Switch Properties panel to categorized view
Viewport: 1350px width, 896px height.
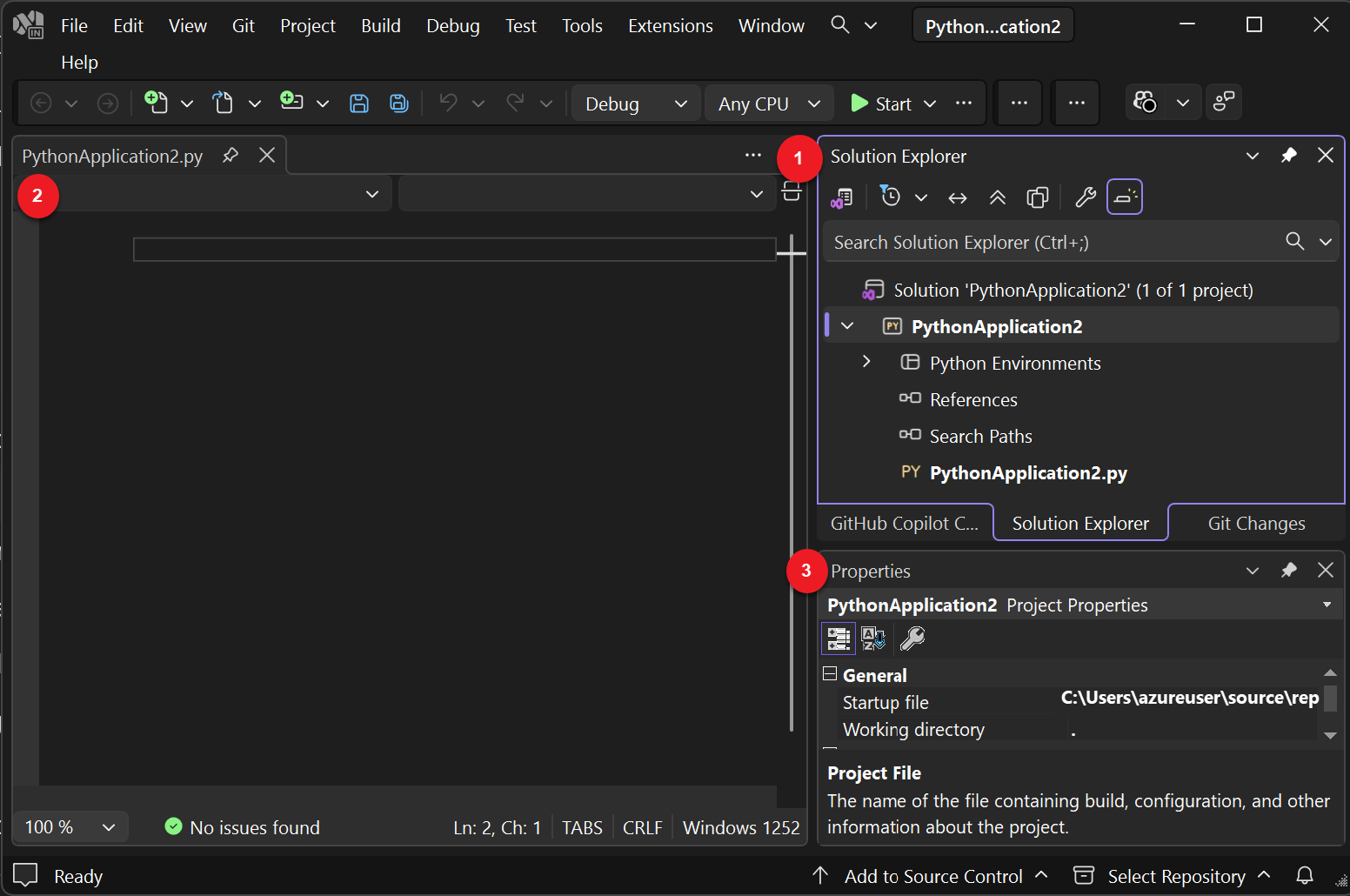point(838,639)
